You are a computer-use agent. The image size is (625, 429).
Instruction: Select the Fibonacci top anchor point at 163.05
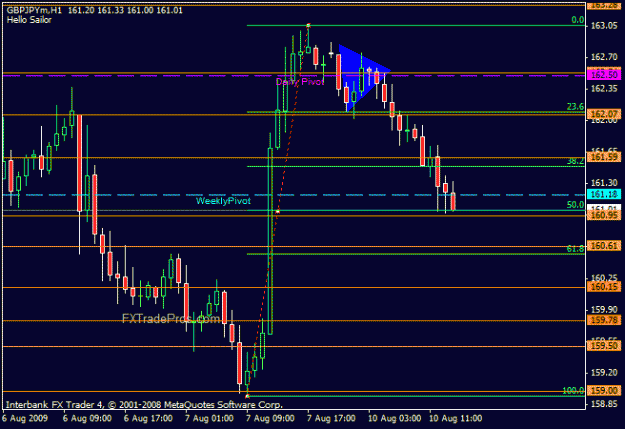coord(308,26)
